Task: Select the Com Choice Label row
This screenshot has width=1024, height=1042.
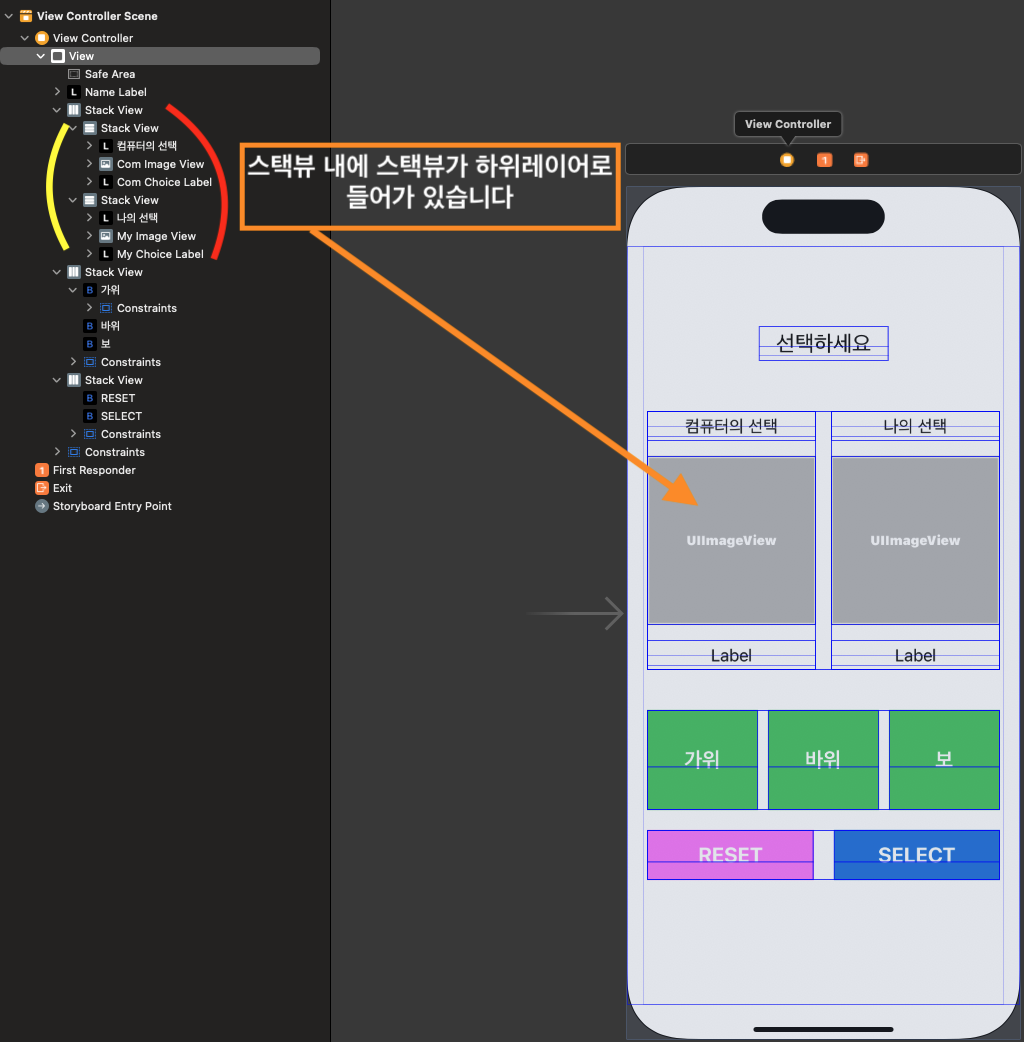Action: (160, 181)
